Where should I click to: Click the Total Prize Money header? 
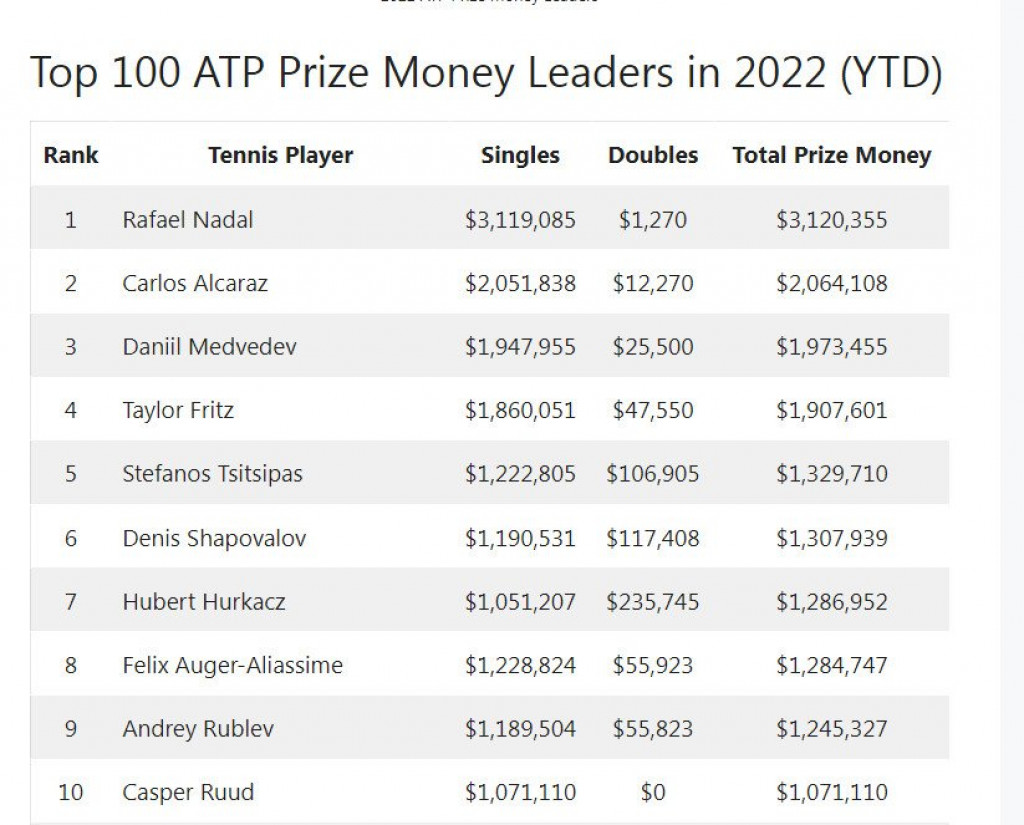tap(831, 155)
